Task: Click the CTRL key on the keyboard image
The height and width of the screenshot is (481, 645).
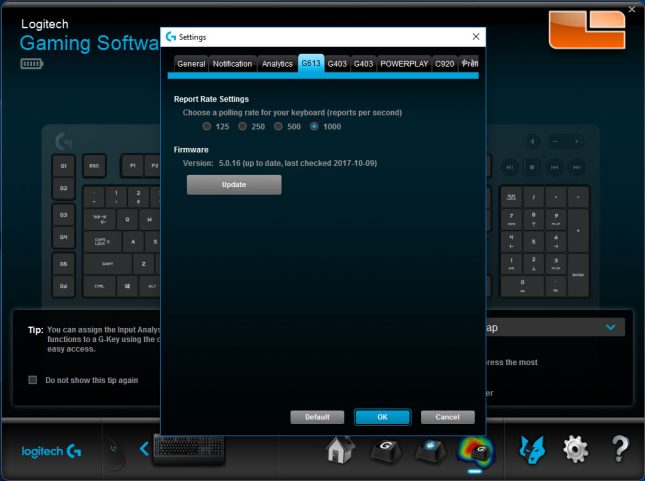Action: pyautogui.click(x=99, y=286)
